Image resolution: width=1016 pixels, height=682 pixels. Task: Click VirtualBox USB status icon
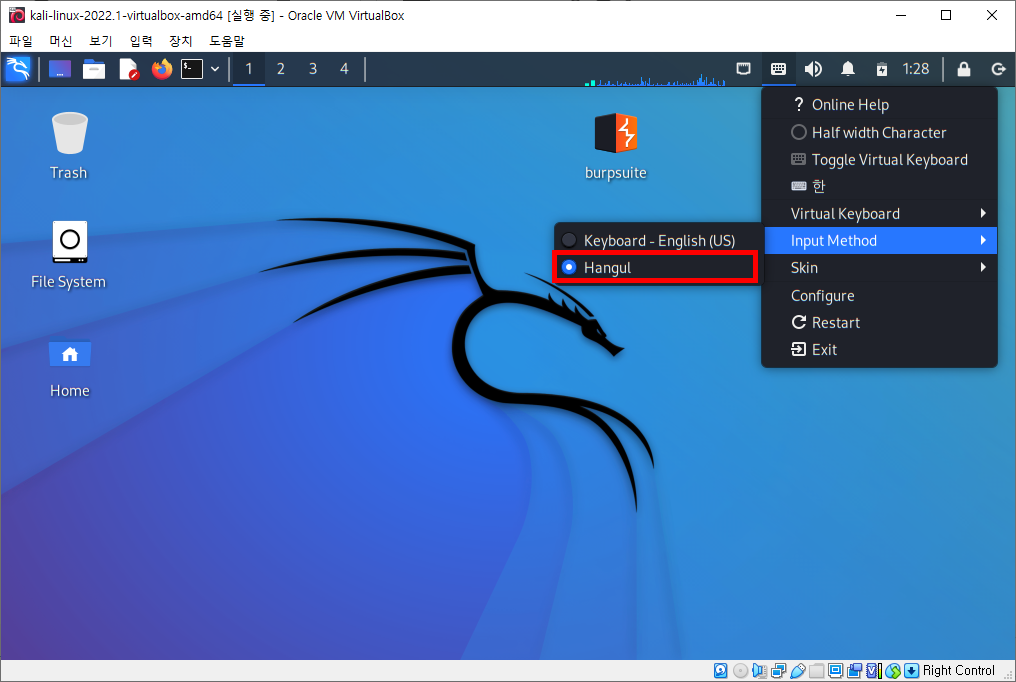[798, 671]
